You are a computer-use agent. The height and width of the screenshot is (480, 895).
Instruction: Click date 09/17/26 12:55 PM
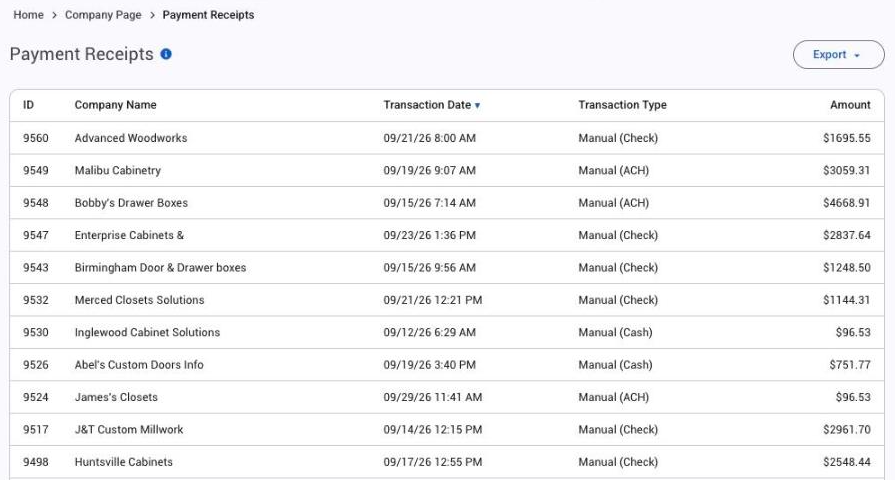click(x=433, y=462)
